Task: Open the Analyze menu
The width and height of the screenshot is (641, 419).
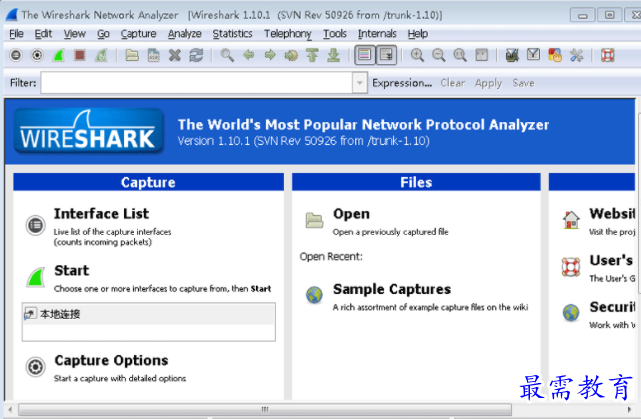Action: tap(184, 34)
